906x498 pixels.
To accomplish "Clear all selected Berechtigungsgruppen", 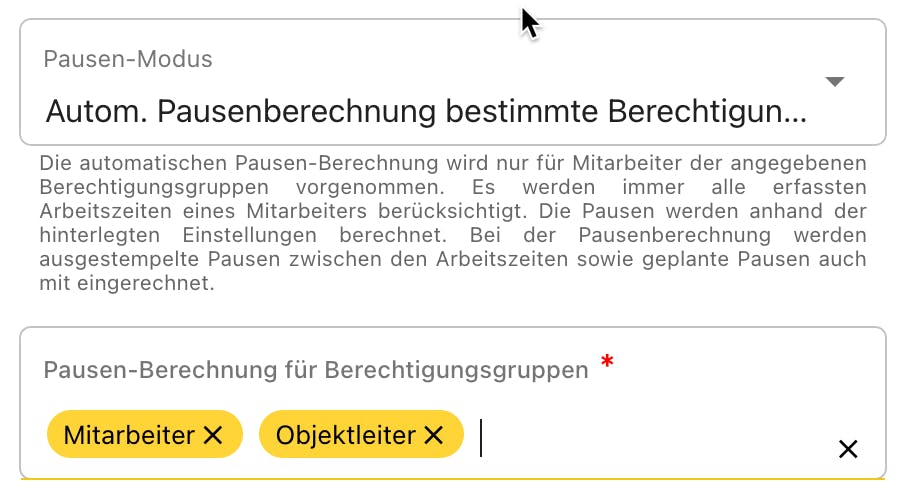I will pos(848,450).
